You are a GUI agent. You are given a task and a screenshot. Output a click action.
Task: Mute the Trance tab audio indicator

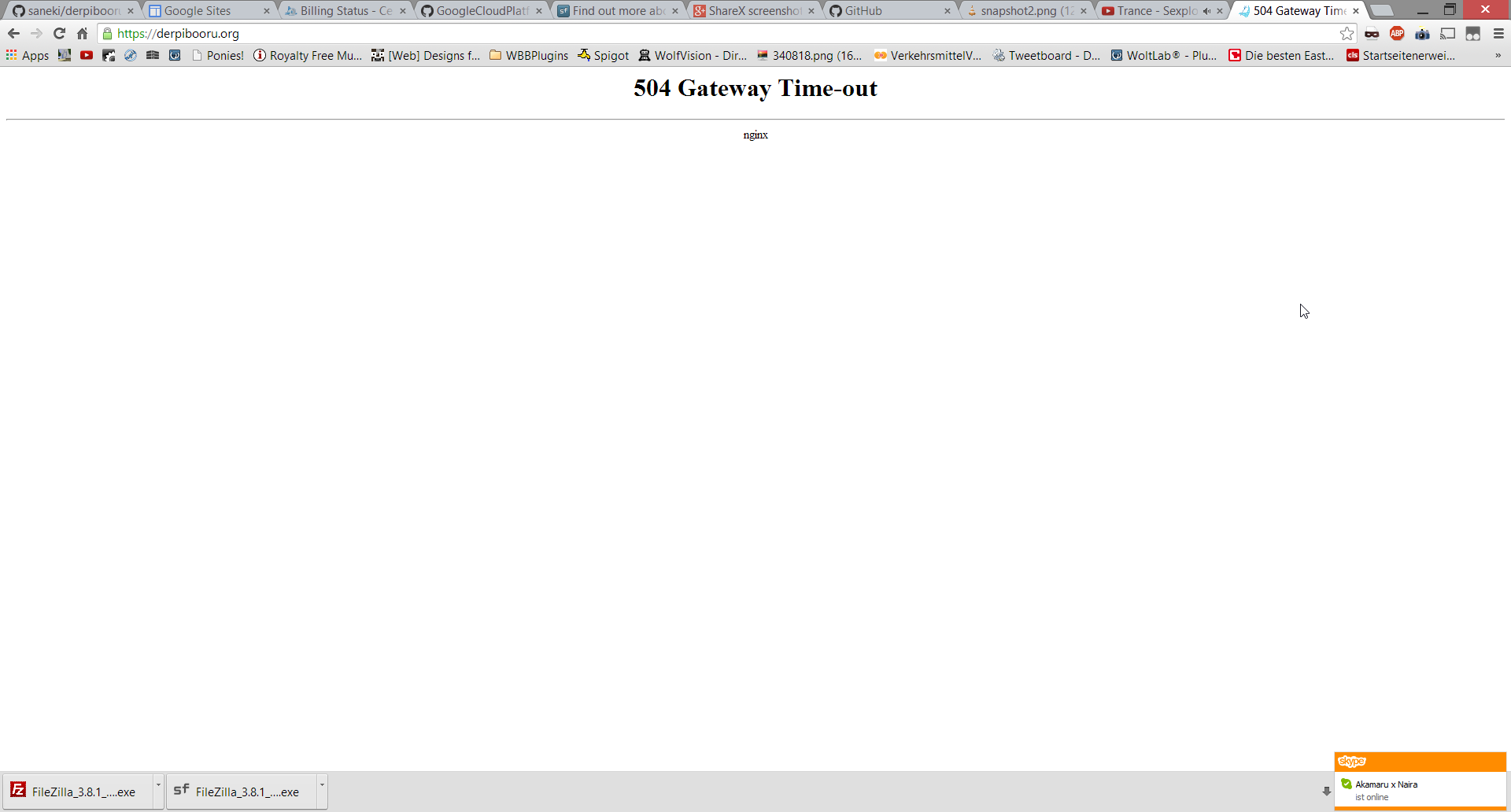(x=1206, y=11)
